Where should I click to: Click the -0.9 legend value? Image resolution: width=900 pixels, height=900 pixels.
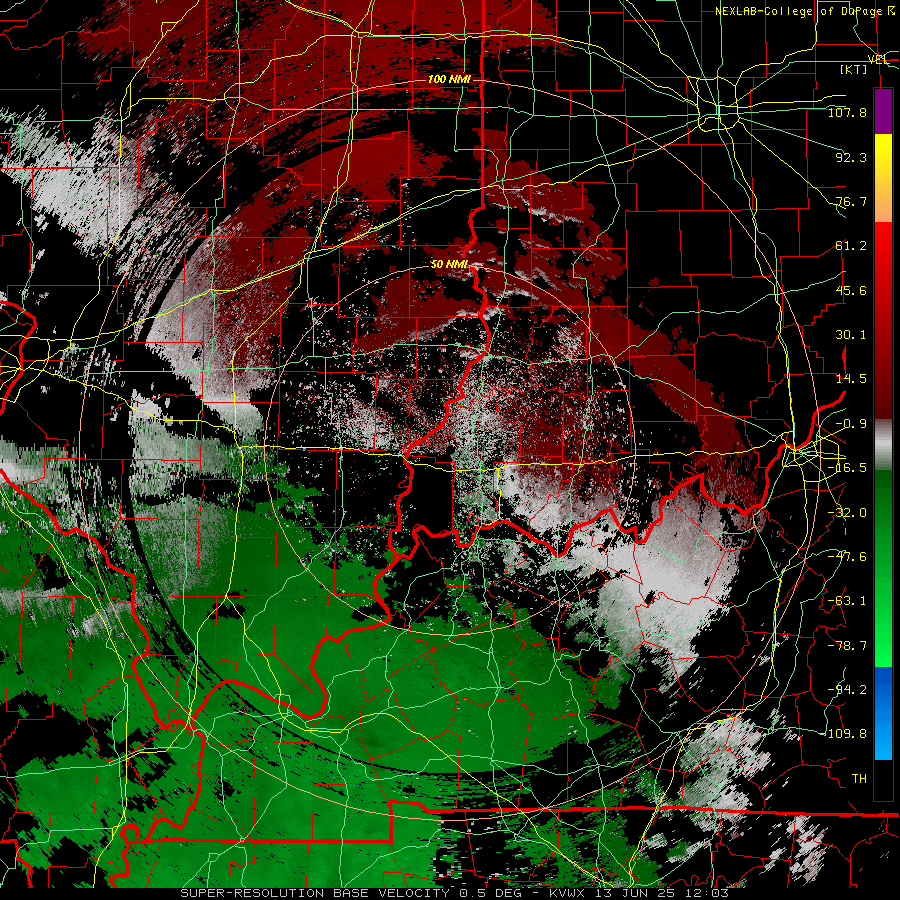point(851,424)
